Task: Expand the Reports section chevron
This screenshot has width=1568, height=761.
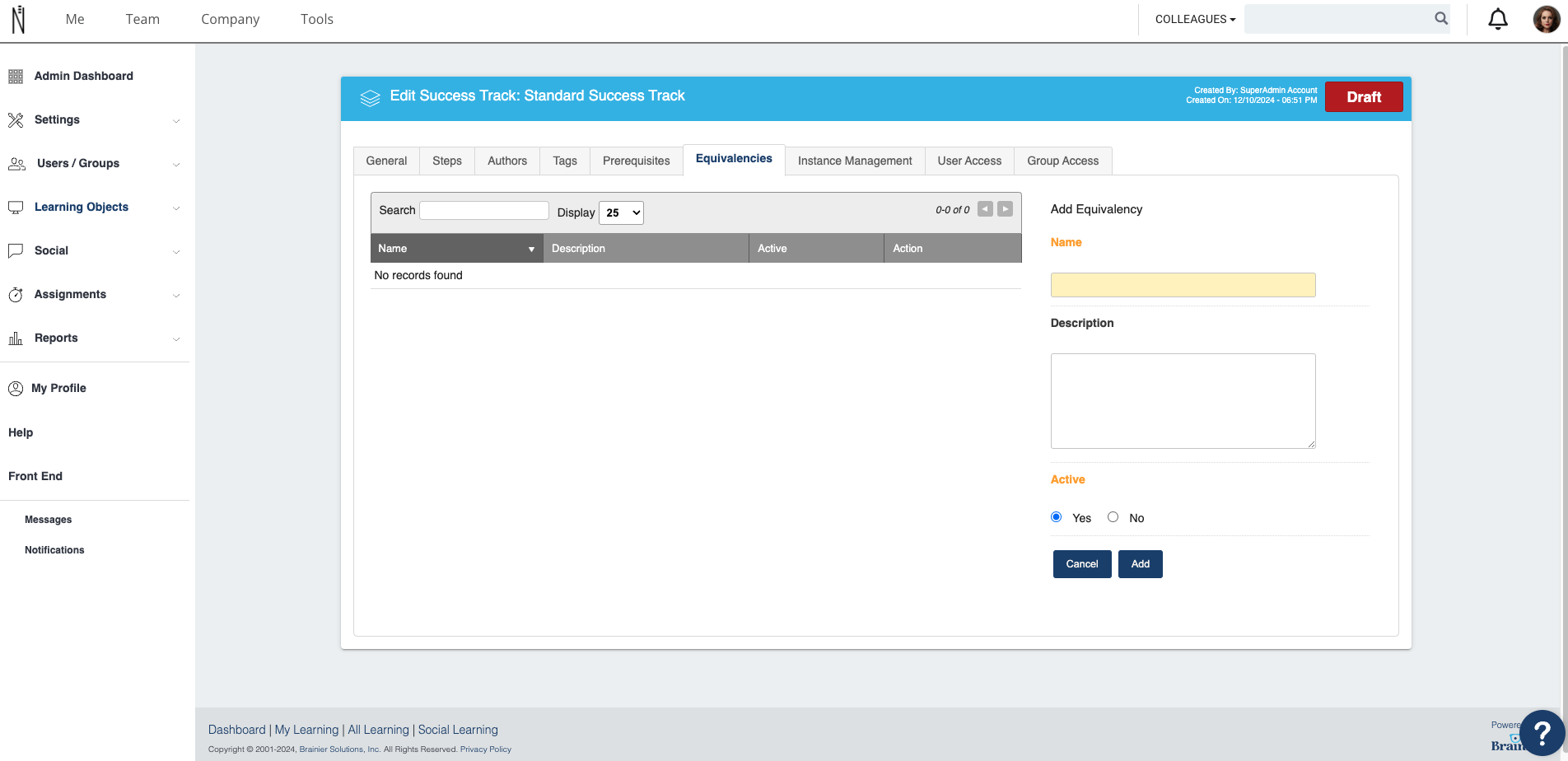Action: pos(176,339)
